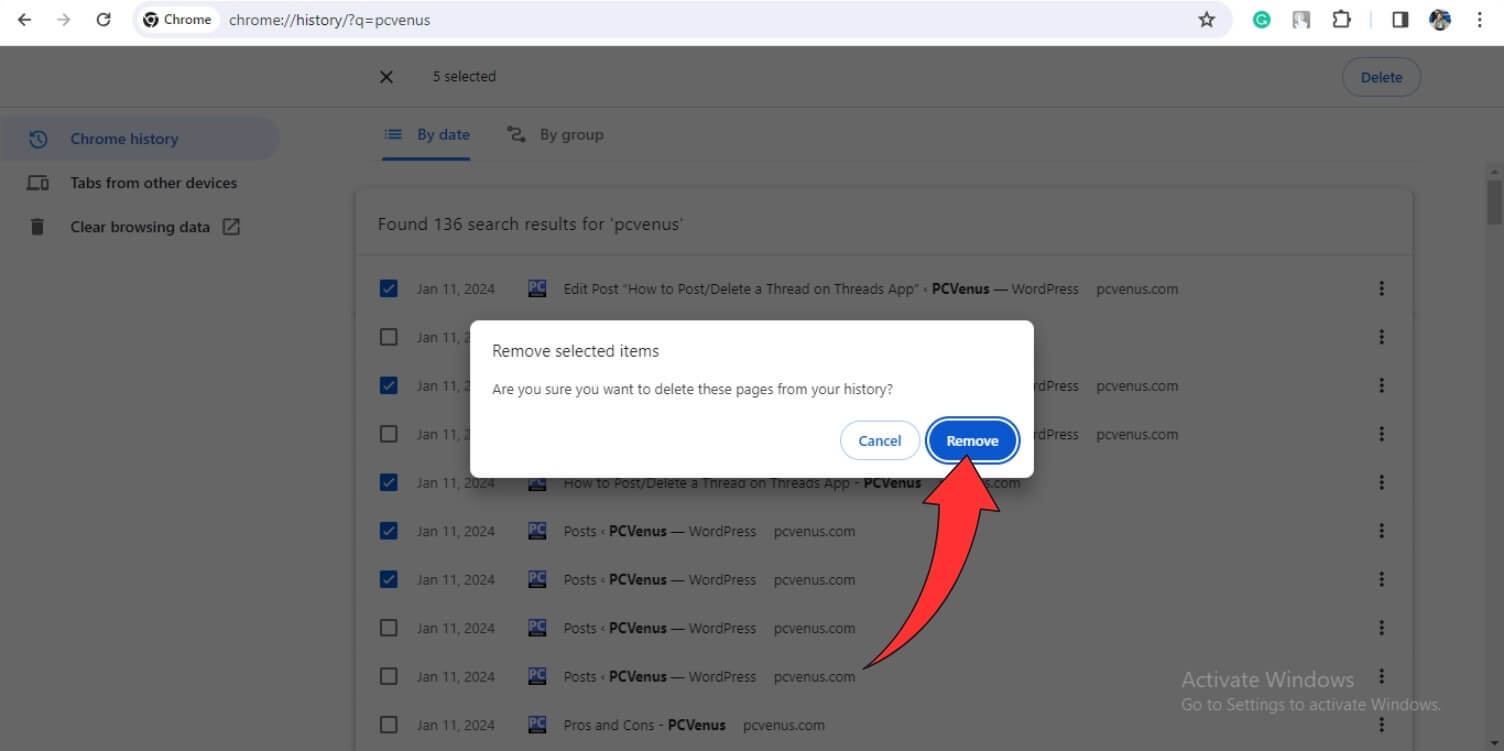The width and height of the screenshot is (1504, 751).
Task: Open the Grammarly extension icon
Action: (1261, 20)
